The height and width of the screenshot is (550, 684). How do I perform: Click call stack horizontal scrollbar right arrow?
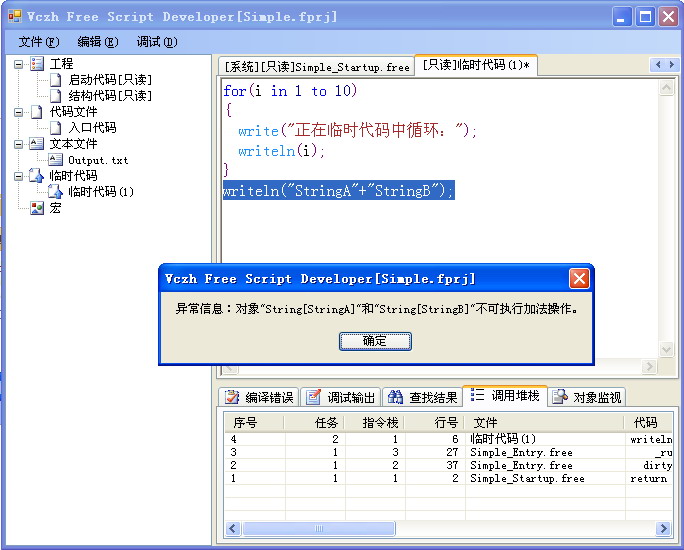pos(663,528)
